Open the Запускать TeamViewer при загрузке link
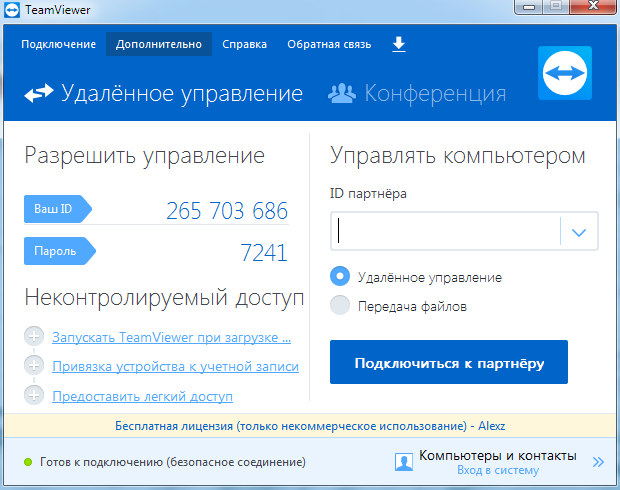 172,337
